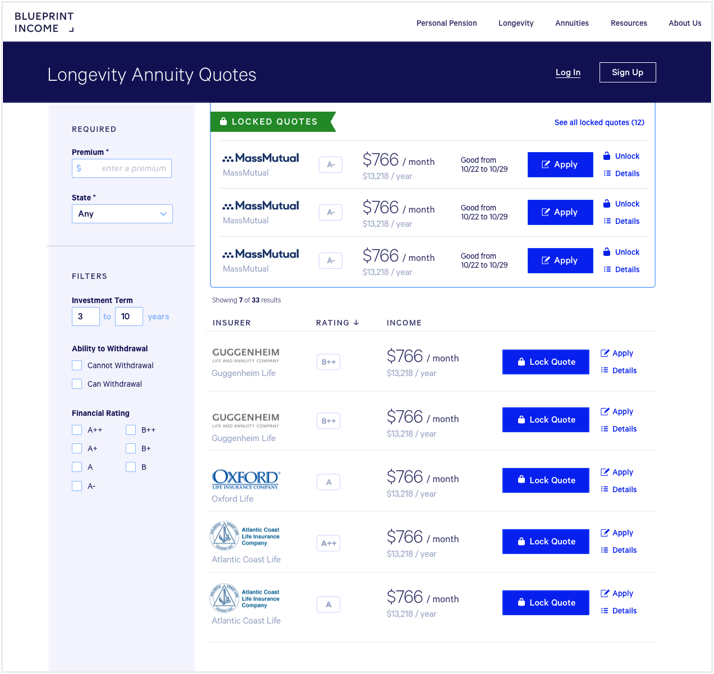This screenshot has width=714, height=674.
Task: Open Details for Atlantic Coast A++ quote
Action: tap(618, 550)
